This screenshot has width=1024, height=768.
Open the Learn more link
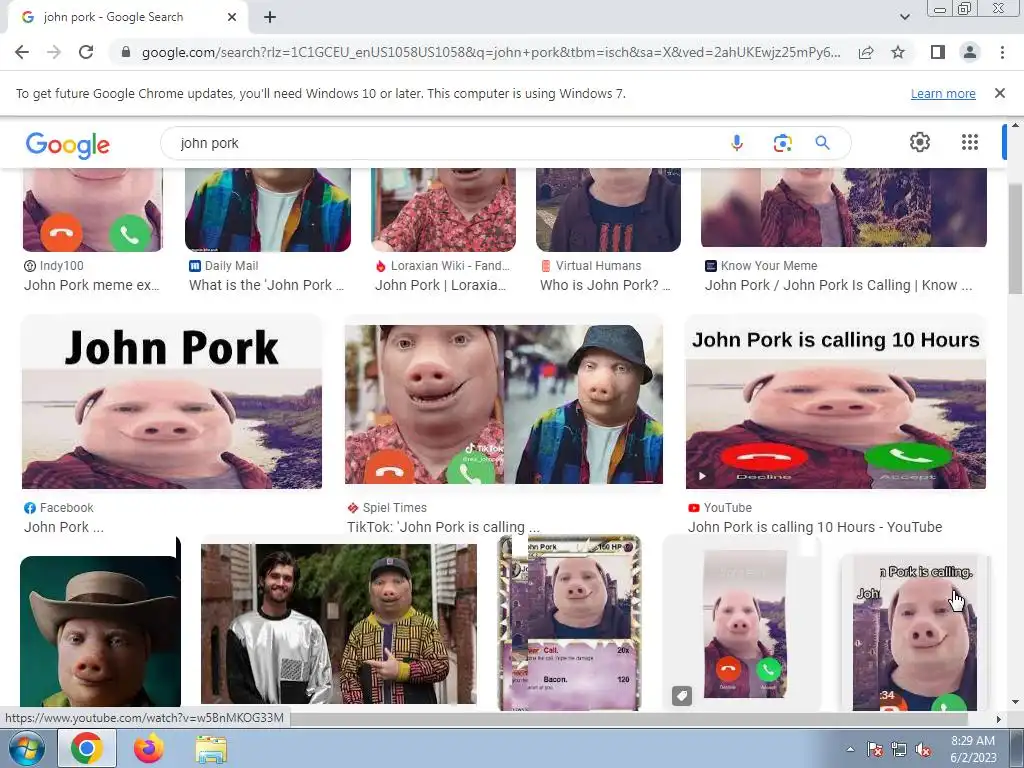pyautogui.click(x=943, y=93)
